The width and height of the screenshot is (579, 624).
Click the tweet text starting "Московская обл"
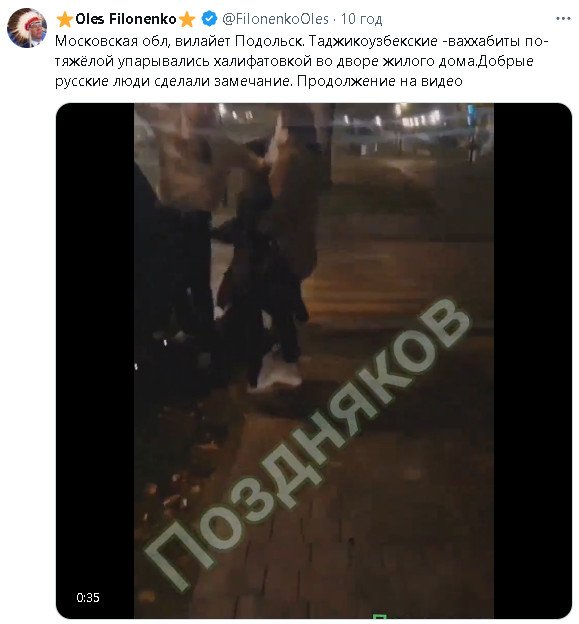[301, 61]
